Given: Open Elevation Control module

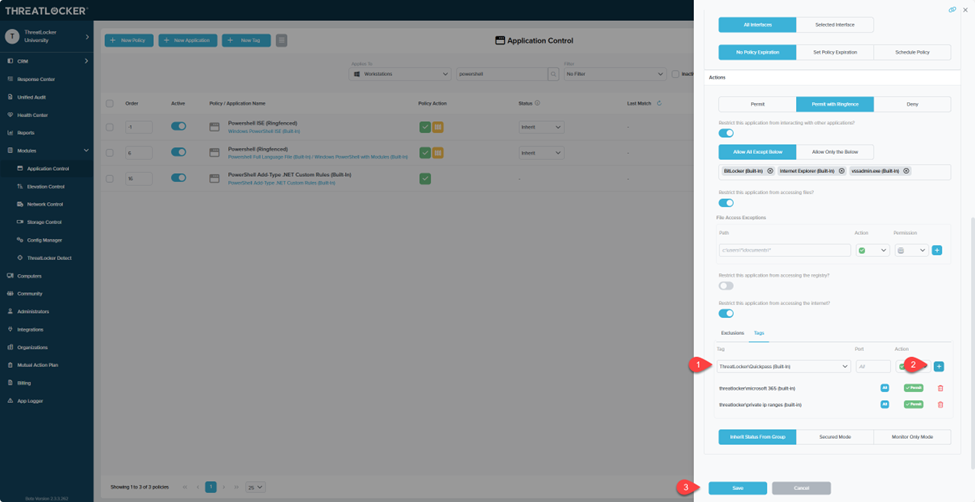Looking at the screenshot, I should point(45,187).
